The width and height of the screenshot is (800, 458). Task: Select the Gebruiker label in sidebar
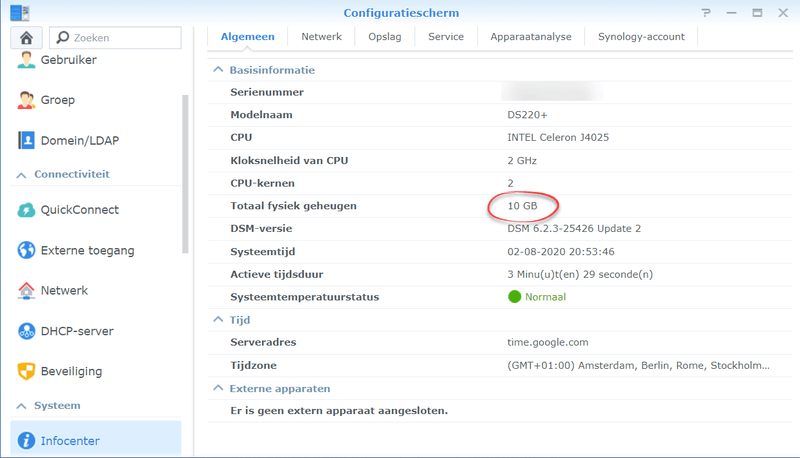68,60
